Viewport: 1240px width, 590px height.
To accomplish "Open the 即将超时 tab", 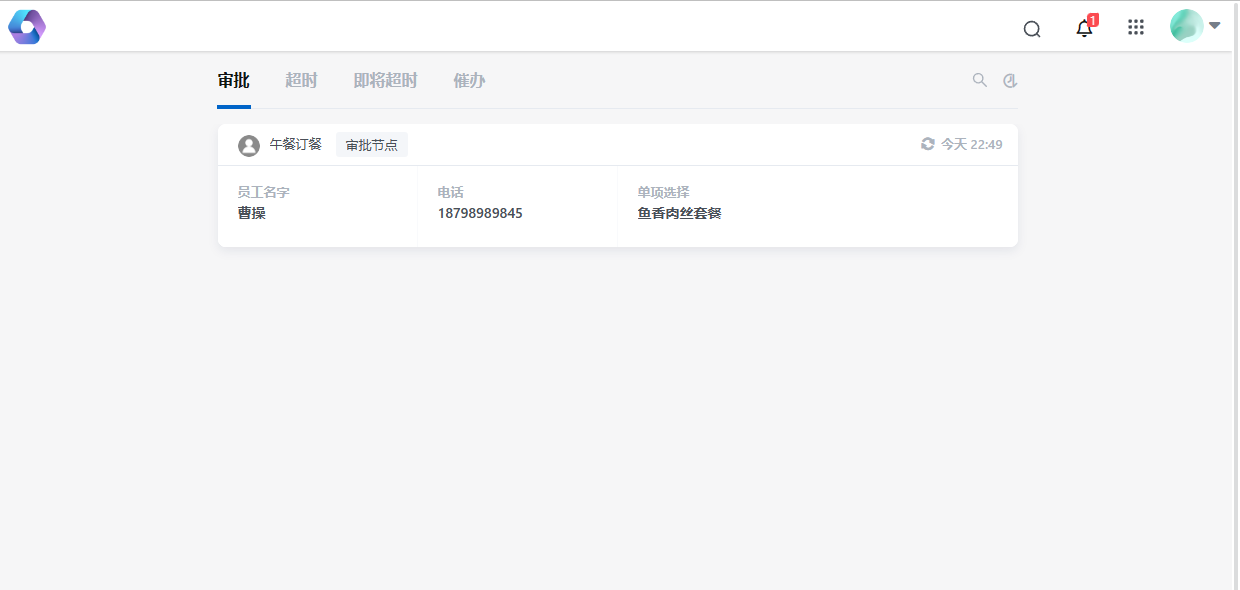I will point(385,81).
